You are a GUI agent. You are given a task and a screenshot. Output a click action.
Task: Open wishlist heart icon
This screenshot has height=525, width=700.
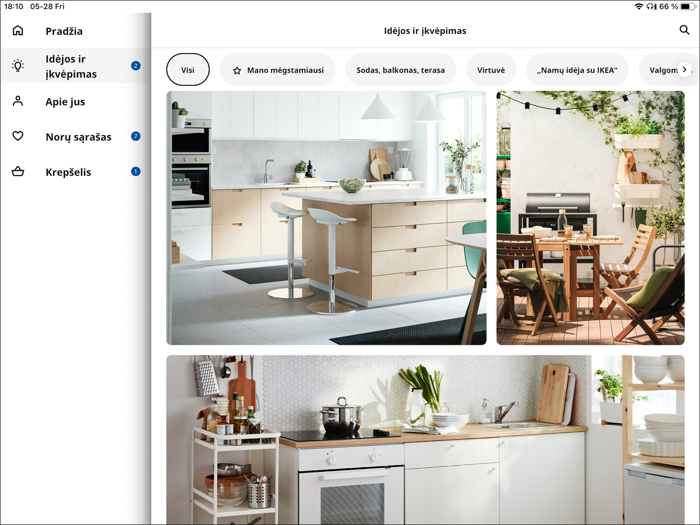[x=18, y=136]
